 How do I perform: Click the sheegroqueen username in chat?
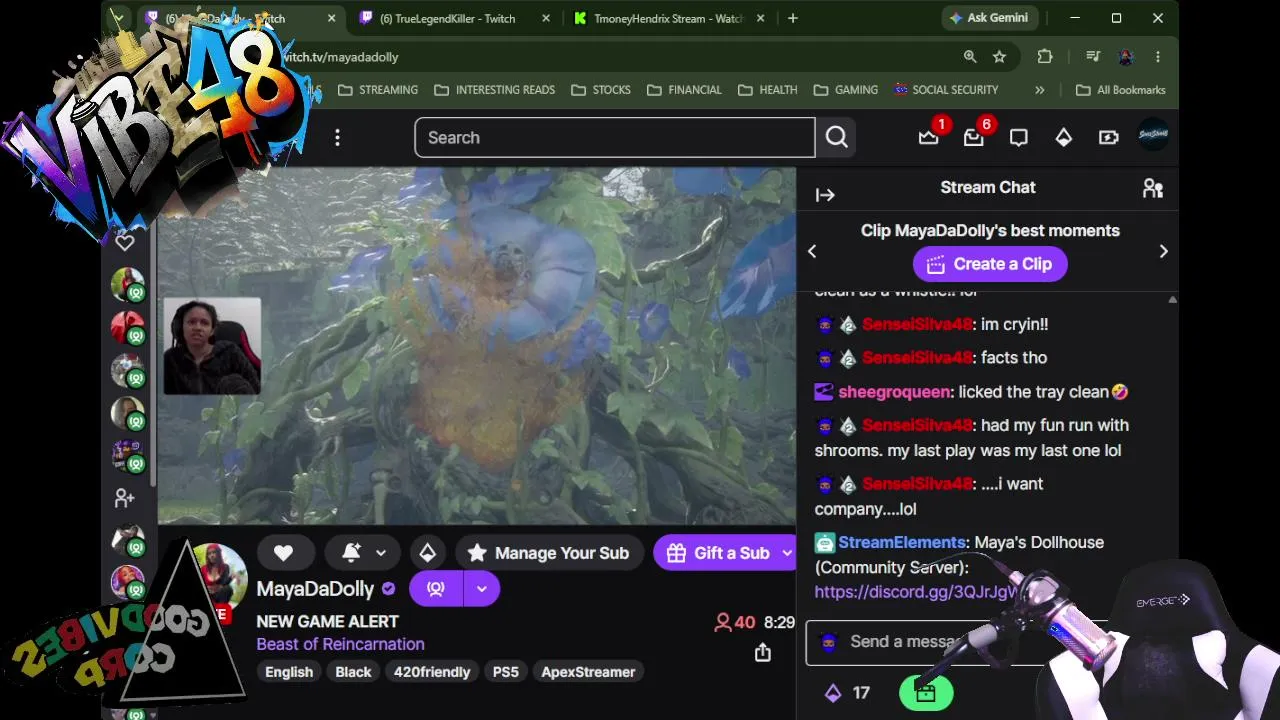point(895,392)
